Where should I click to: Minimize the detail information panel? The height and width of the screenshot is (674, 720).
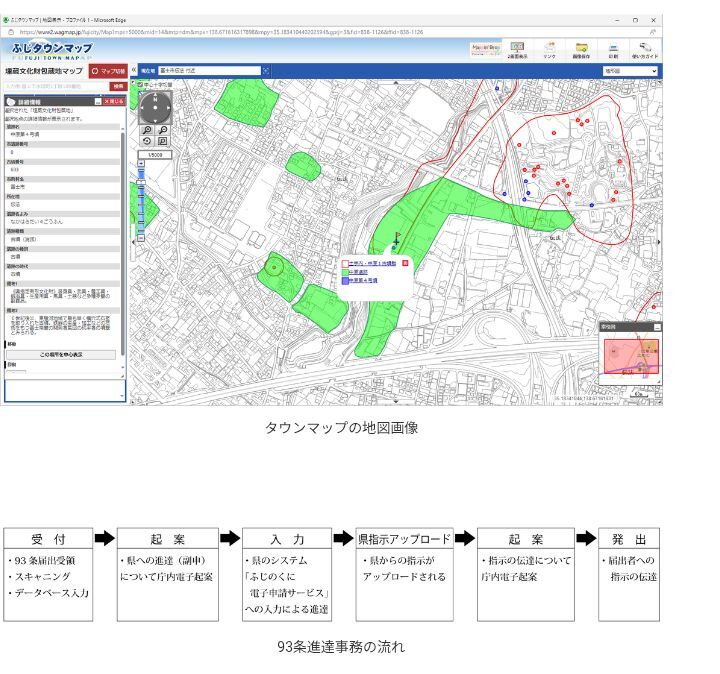coord(97,101)
